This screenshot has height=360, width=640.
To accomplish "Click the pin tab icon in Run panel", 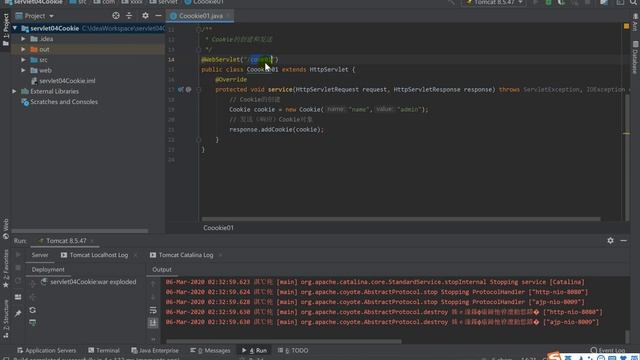I will click(x=18, y=313).
